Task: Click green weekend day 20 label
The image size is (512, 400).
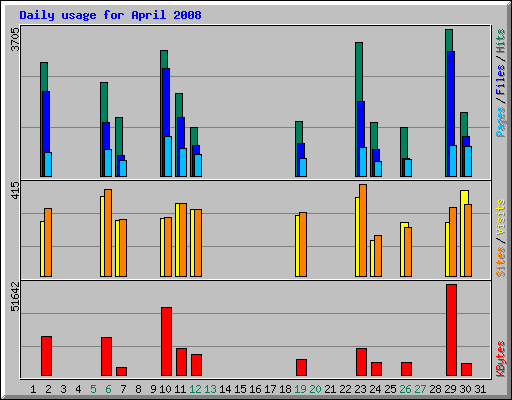Action: [315, 389]
